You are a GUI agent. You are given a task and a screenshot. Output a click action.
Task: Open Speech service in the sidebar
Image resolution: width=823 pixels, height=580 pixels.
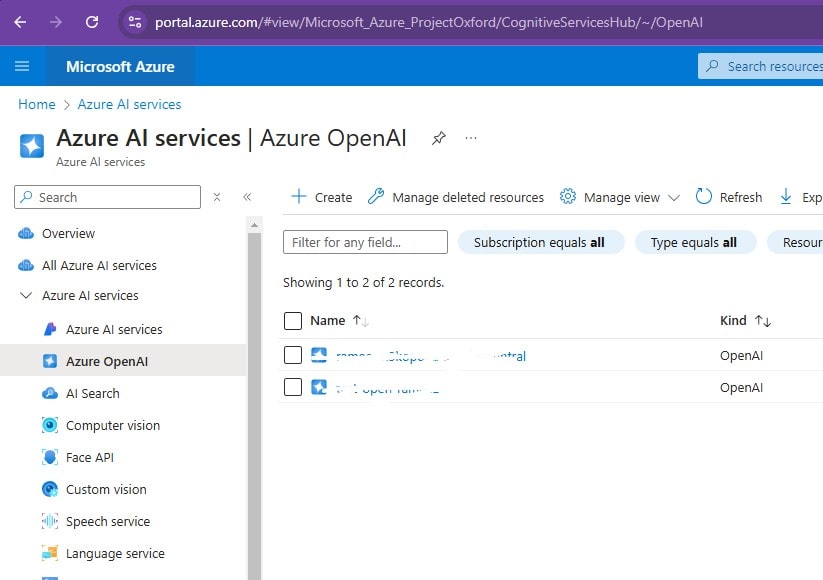coord(108,522)
